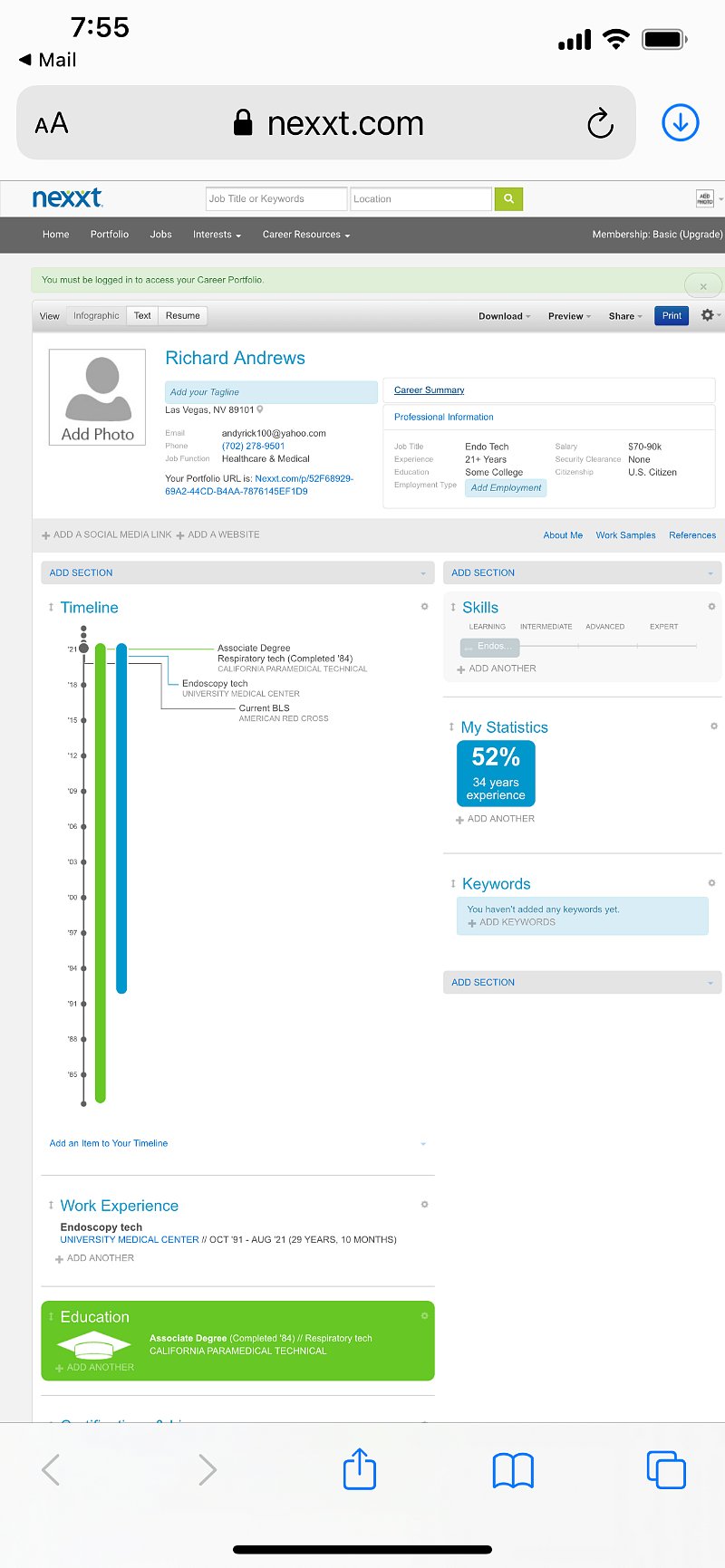Switch view to Infographic

[96, 316]
